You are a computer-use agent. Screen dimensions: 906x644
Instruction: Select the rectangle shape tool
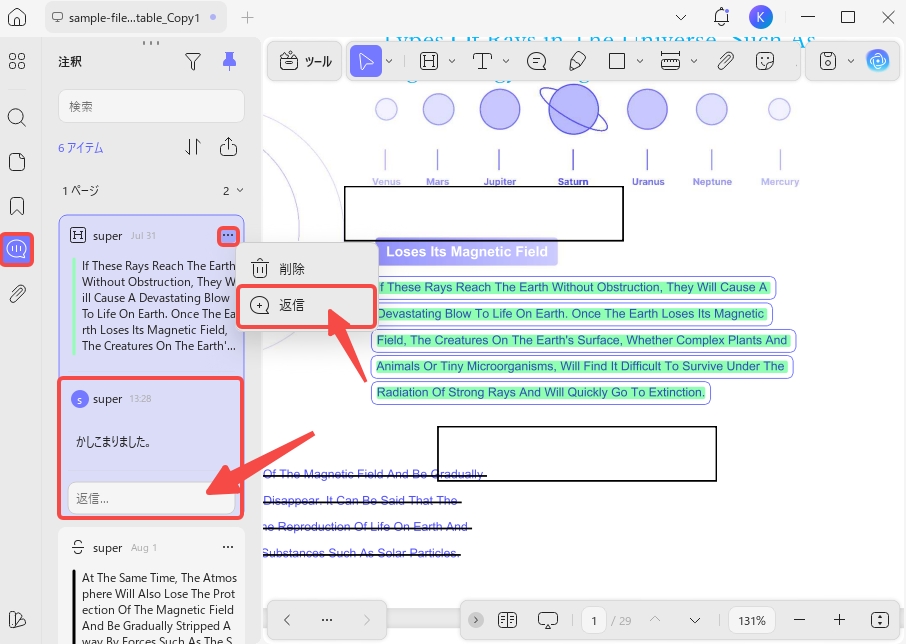click(x=617, y=61)
